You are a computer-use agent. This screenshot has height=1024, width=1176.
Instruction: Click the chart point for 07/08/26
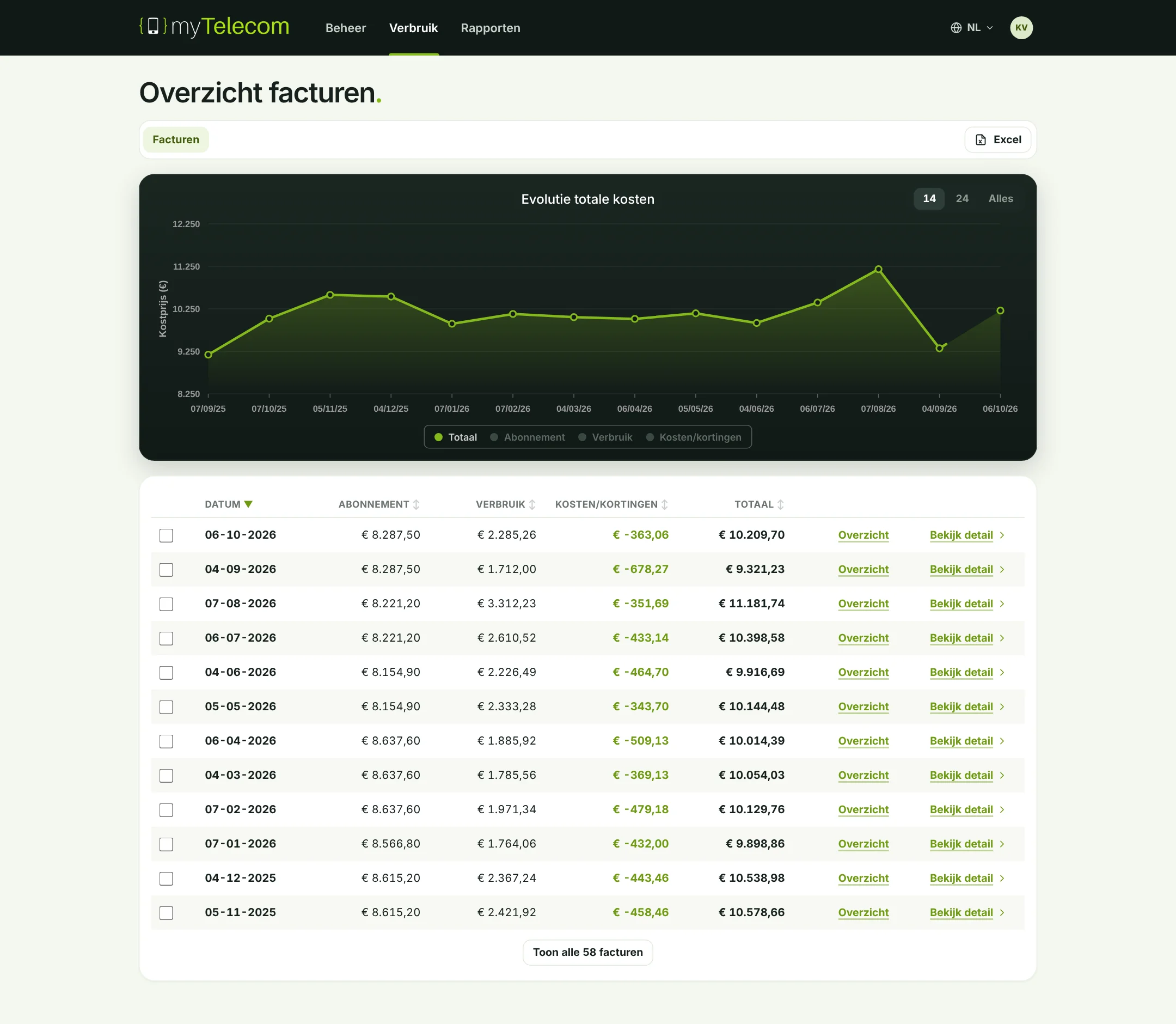(878, 269)
